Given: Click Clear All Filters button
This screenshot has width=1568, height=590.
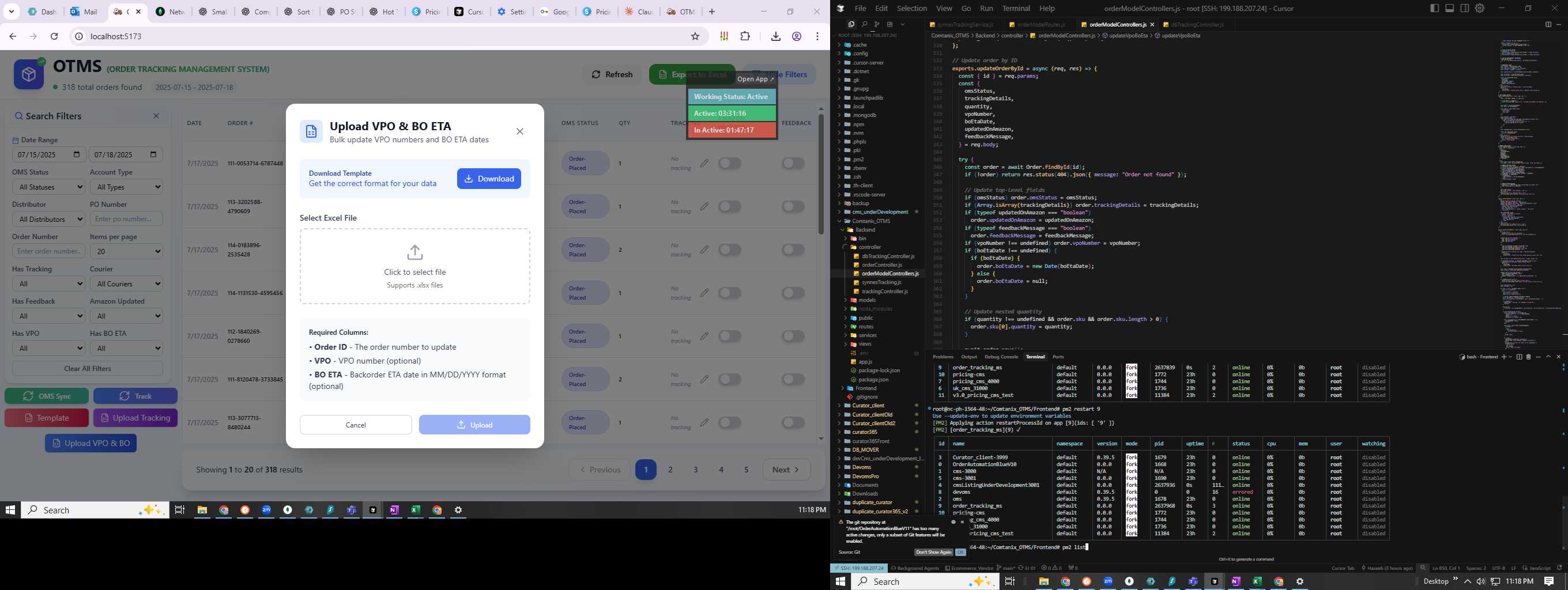Looking at the screenshot, I should tap(88, 369).
